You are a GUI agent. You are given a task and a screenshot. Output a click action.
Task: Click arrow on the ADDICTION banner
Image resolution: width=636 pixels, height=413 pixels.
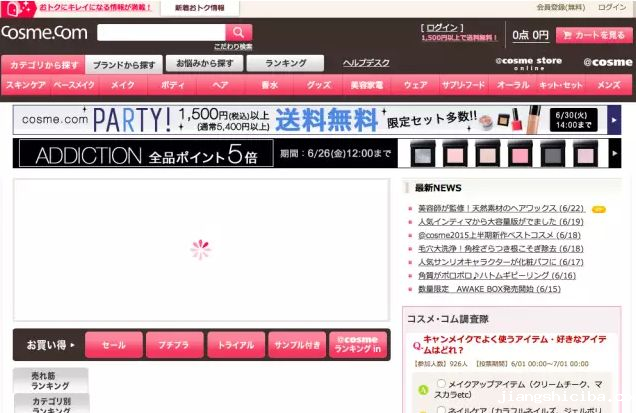coord(615,153)
